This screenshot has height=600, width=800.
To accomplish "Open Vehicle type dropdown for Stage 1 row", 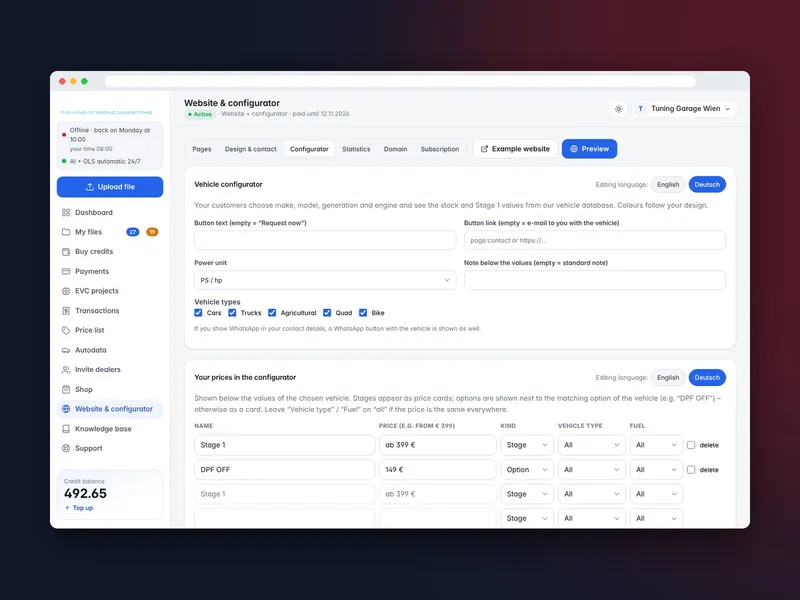I will click(x=591, y=445).
